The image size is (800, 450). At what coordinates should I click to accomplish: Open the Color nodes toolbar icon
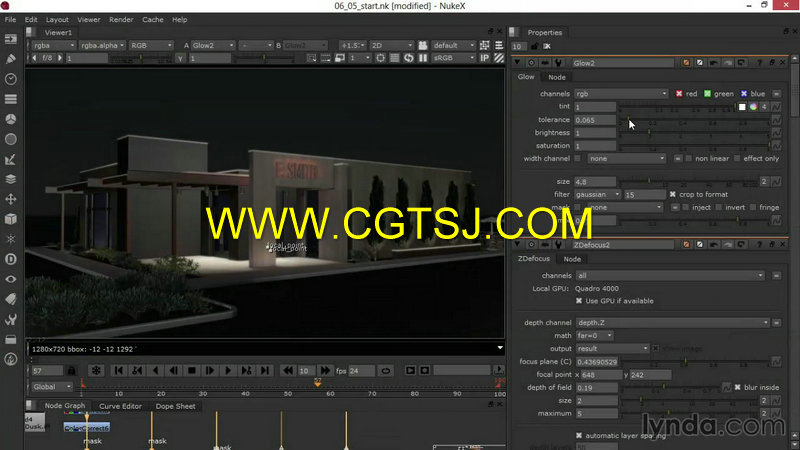[x=11, y=119]
